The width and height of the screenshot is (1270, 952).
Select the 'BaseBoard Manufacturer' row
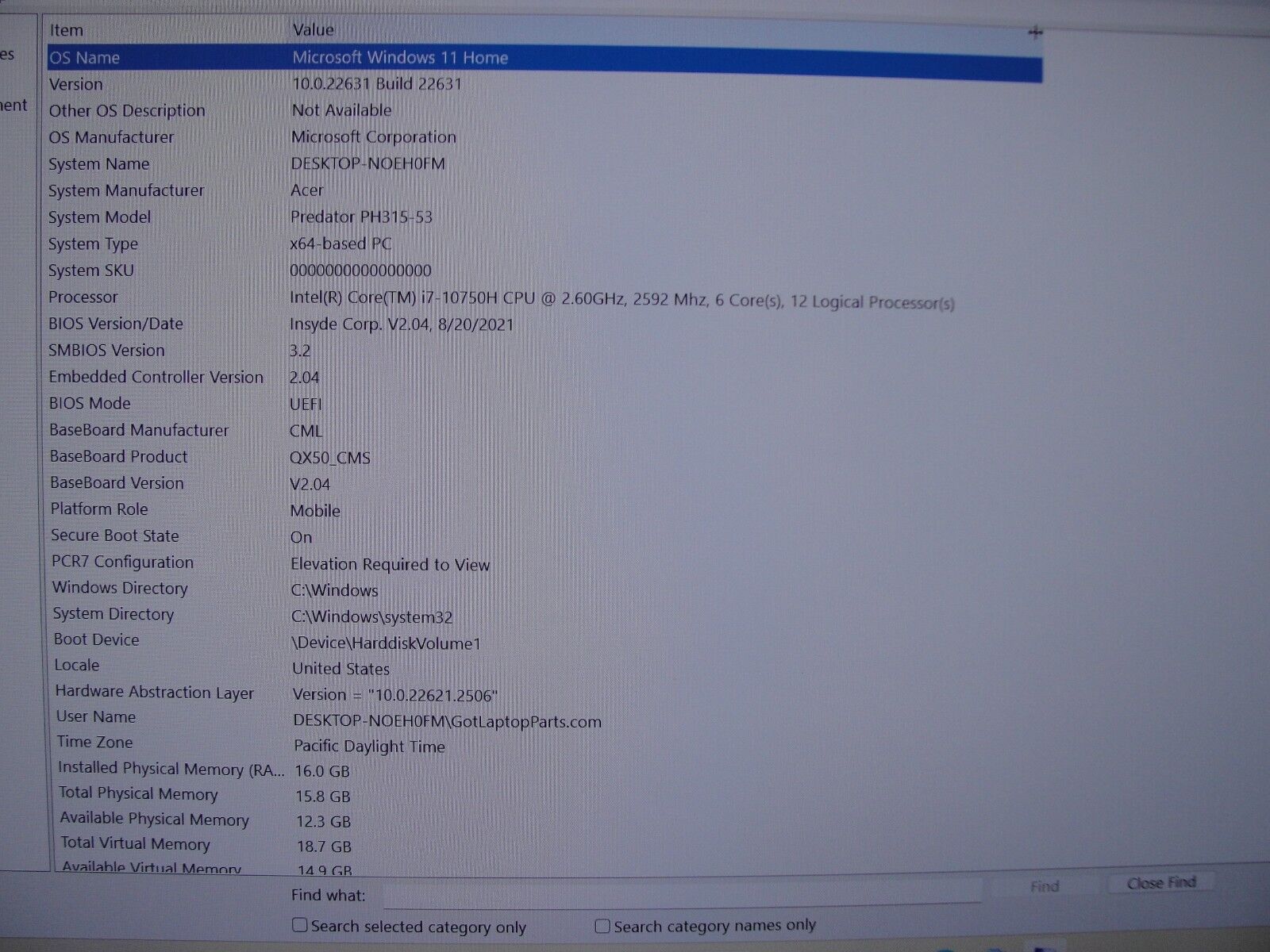pos(545,430)
